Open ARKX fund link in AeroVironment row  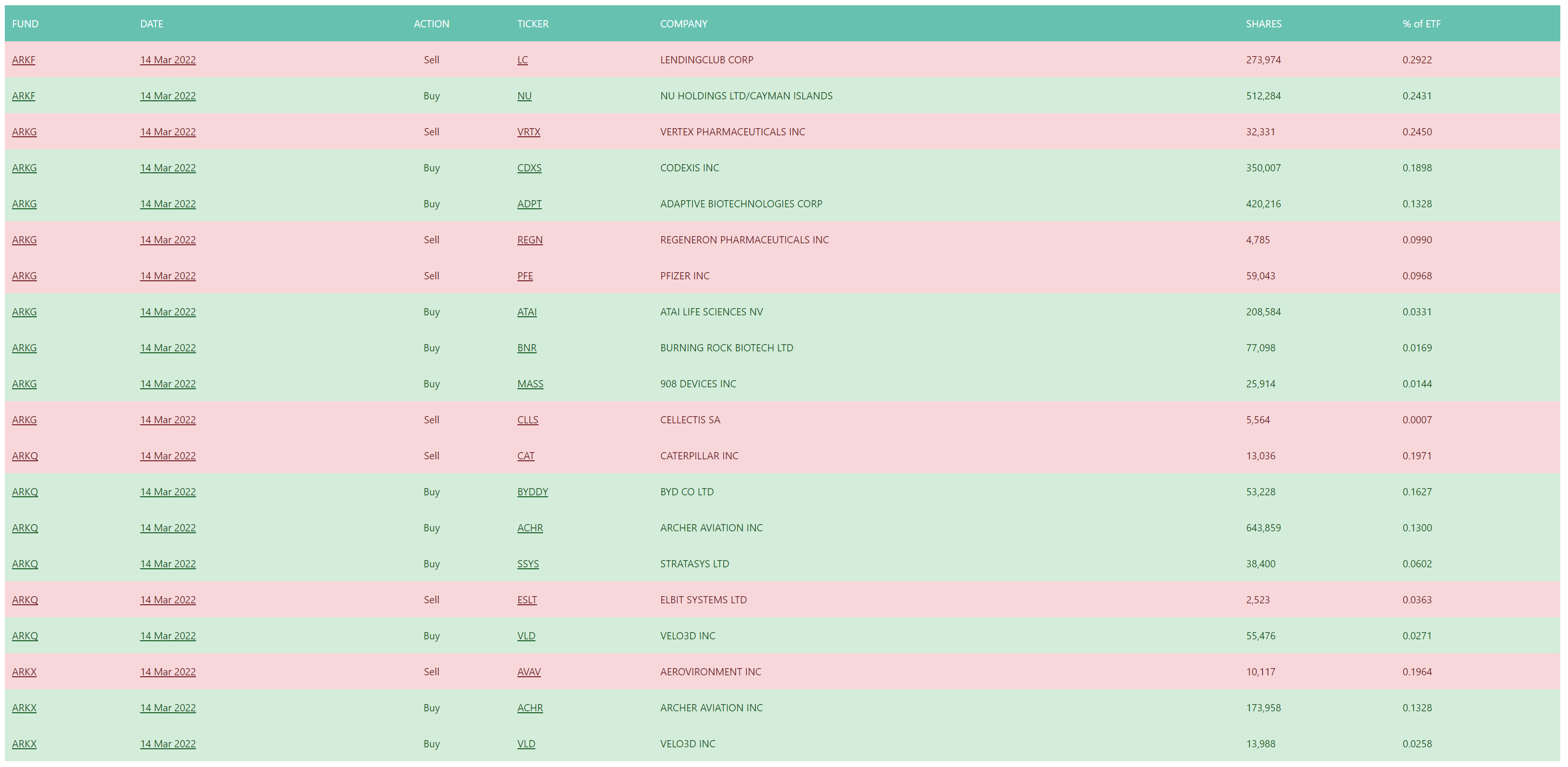pyautogui.click(x=24, y=671)
